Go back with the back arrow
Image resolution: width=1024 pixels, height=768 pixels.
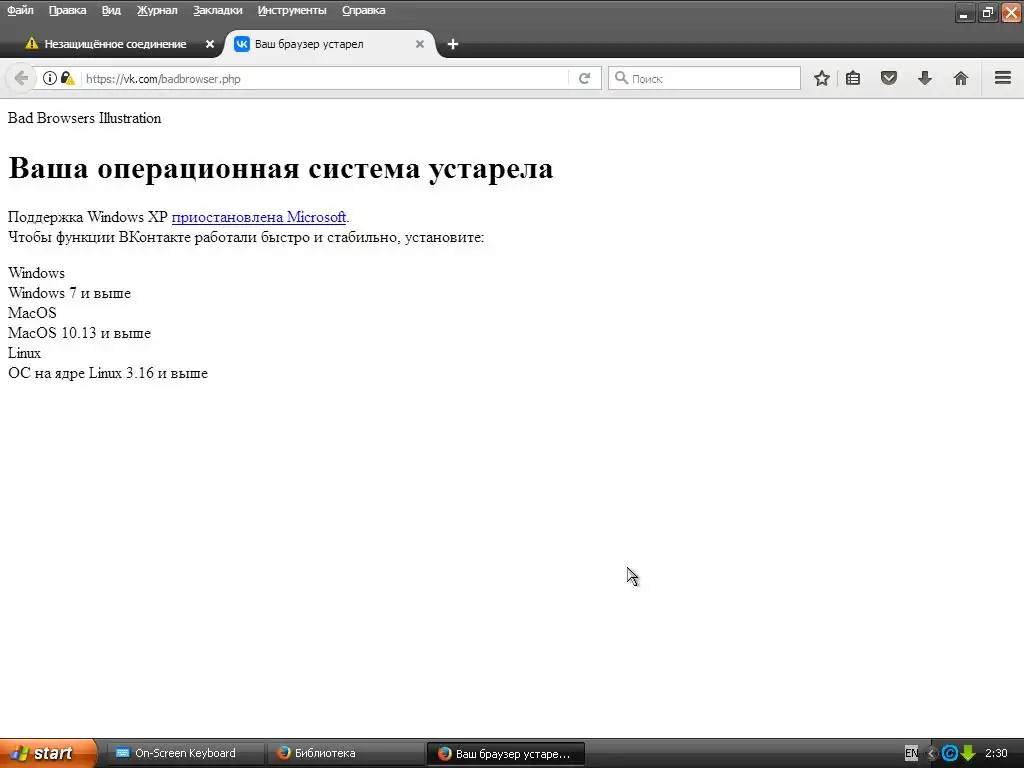pos(21,78)
